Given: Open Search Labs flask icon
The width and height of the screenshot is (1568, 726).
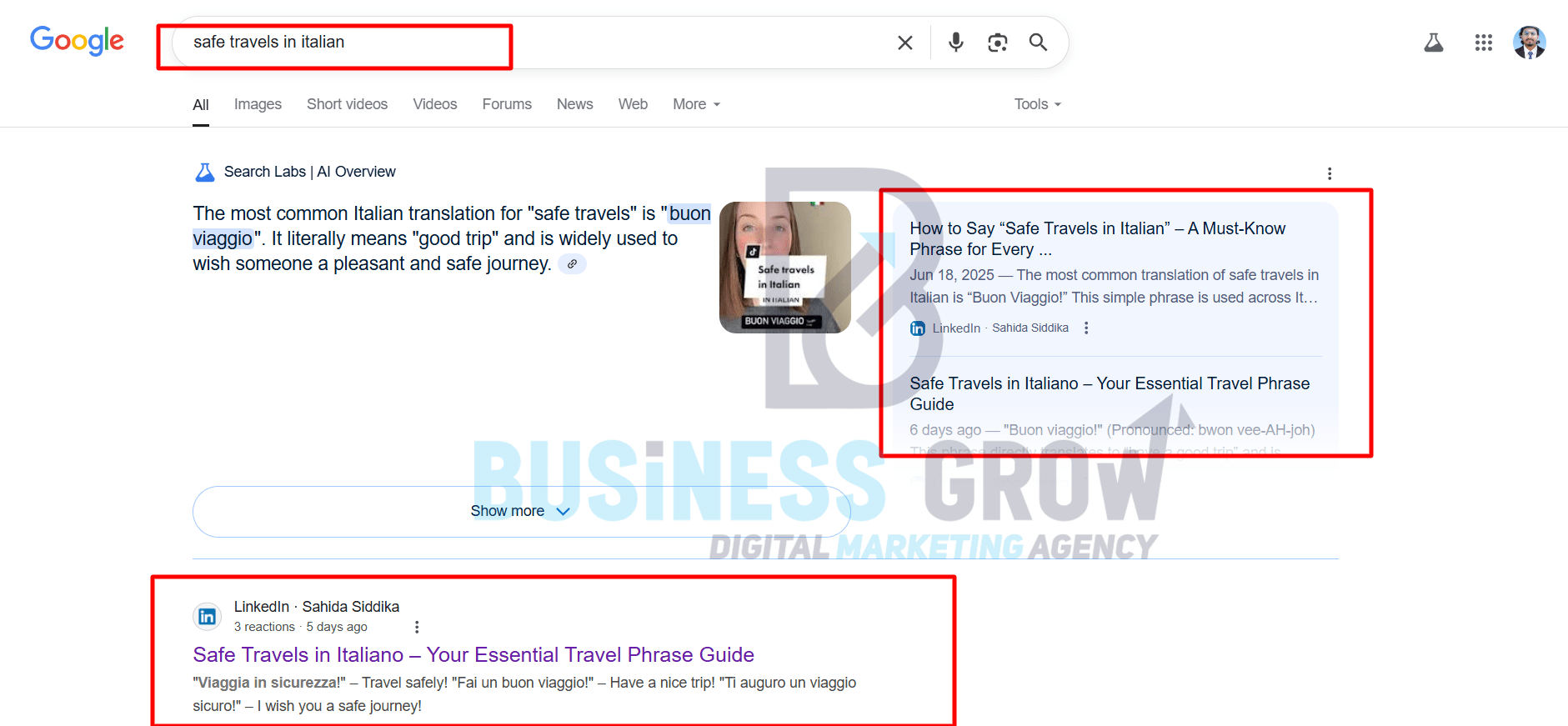Looking at the screenshot, I should click(1434, 43).
